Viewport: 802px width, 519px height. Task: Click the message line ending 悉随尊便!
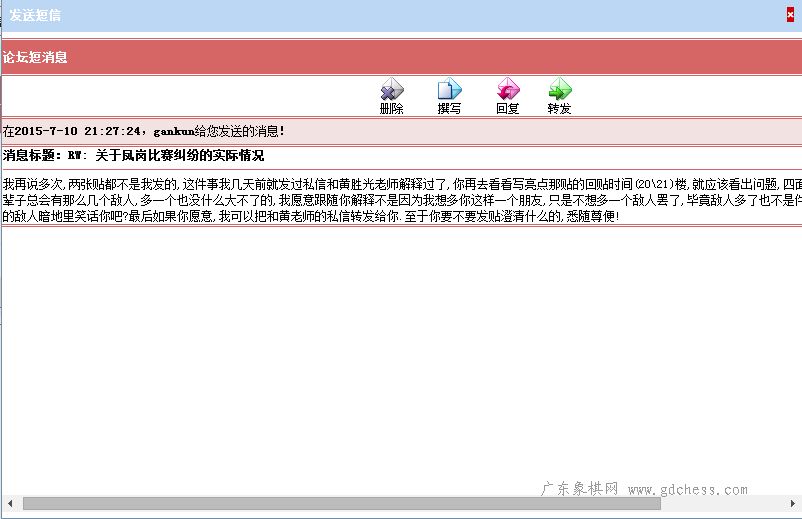pos(311,216)
